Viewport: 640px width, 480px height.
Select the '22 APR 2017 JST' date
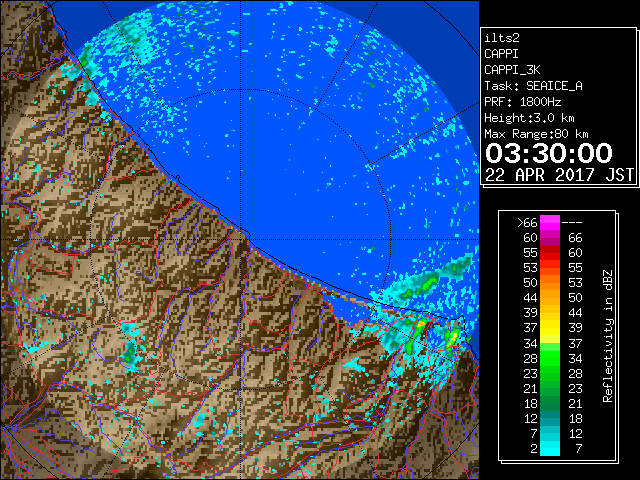pos(559,175)
